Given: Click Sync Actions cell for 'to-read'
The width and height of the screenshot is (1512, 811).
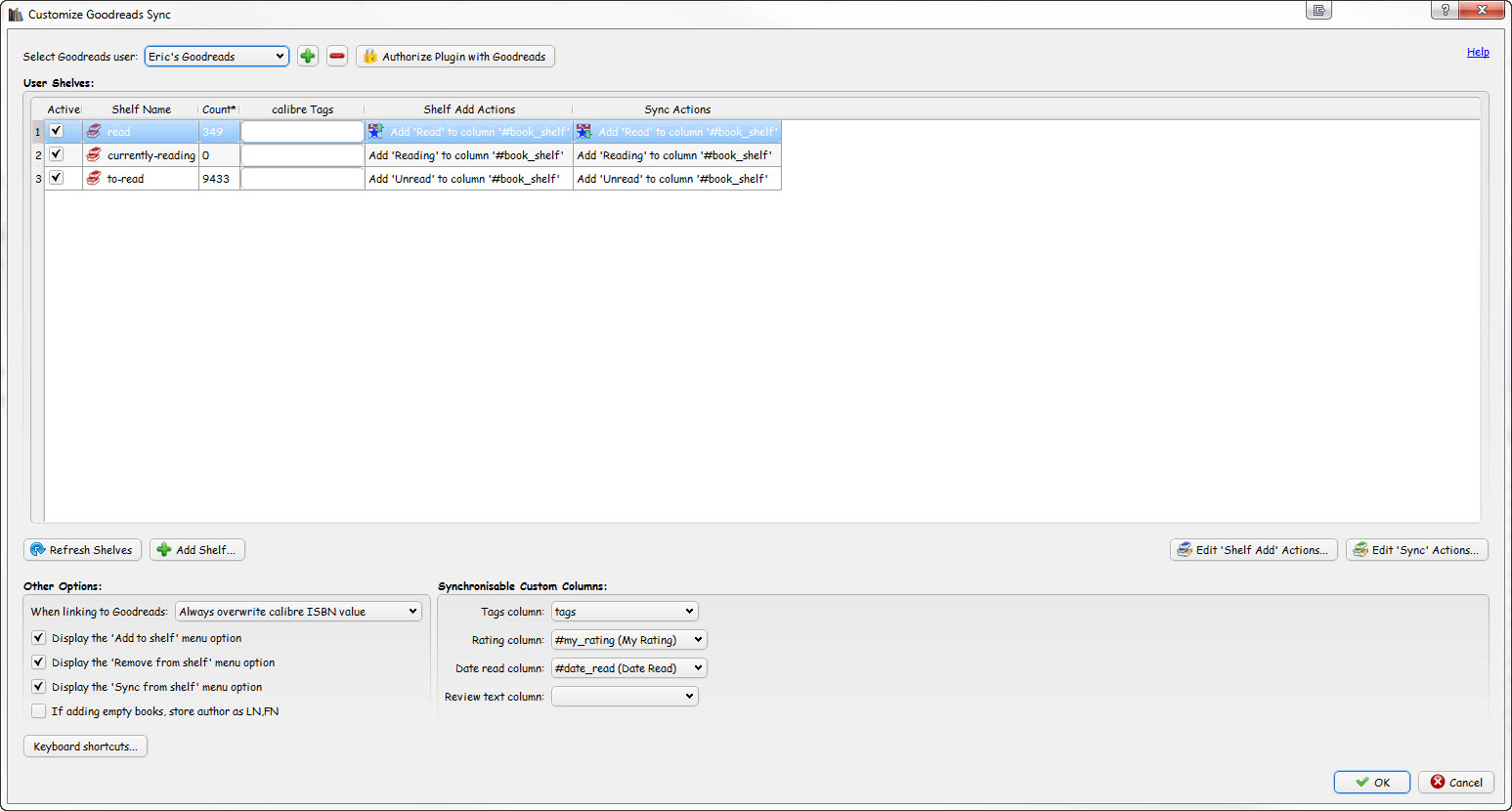Looking at the screenshot, I should point(677,179).
